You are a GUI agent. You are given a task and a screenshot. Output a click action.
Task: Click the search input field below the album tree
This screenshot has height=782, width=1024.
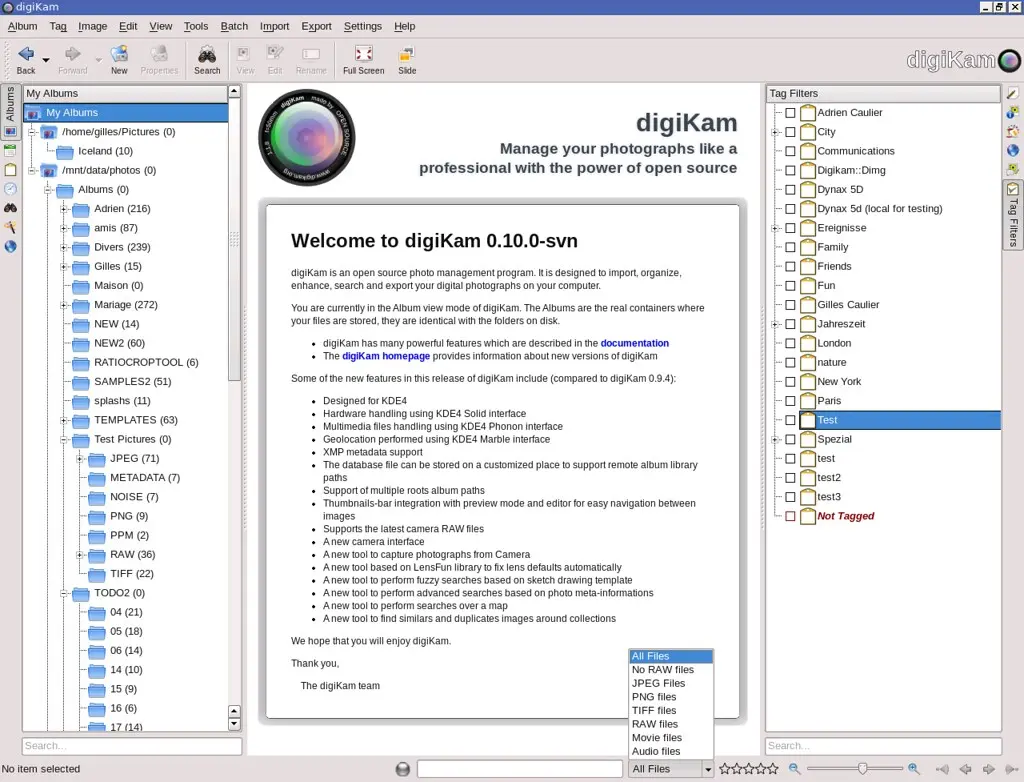click(x=130, y=746)
